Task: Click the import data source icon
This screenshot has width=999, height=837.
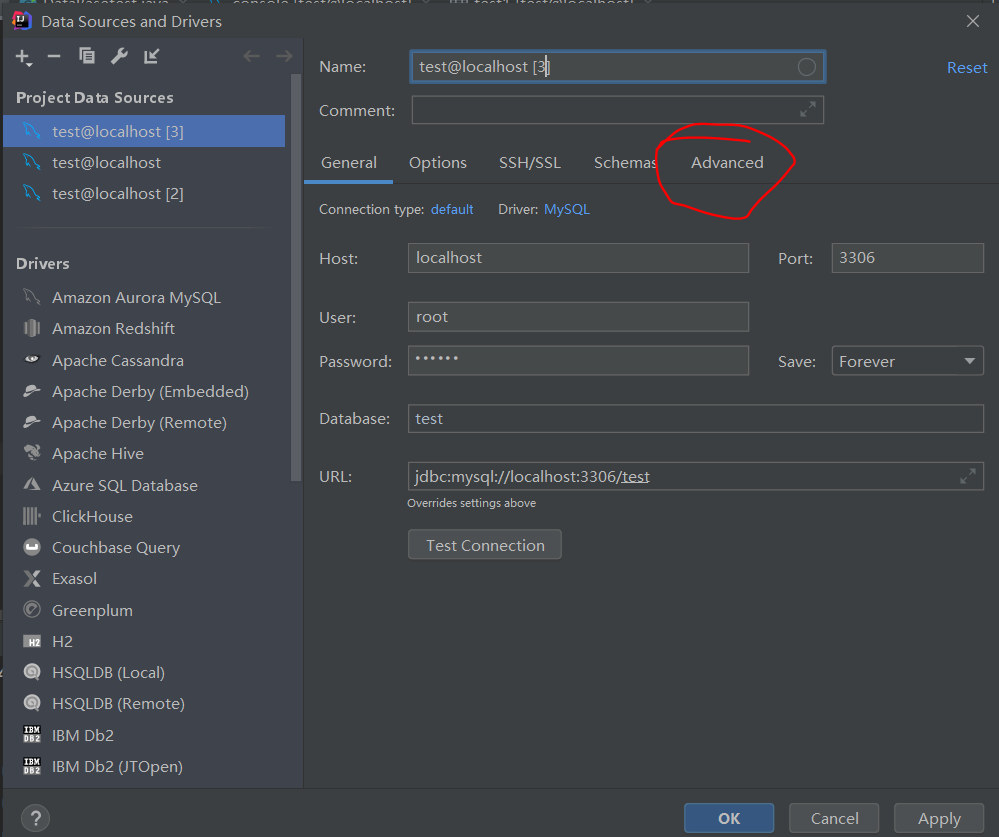Action: pos(151,57)
